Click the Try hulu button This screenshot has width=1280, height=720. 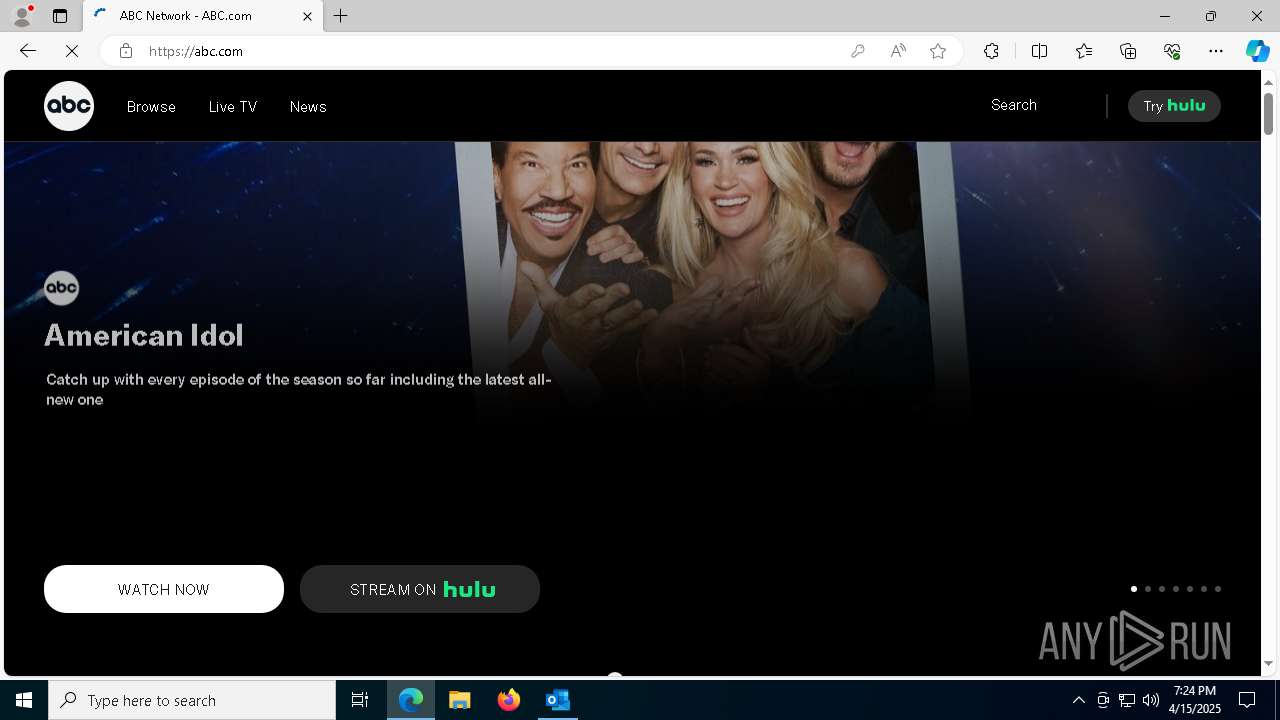(x=1174, y=106)
